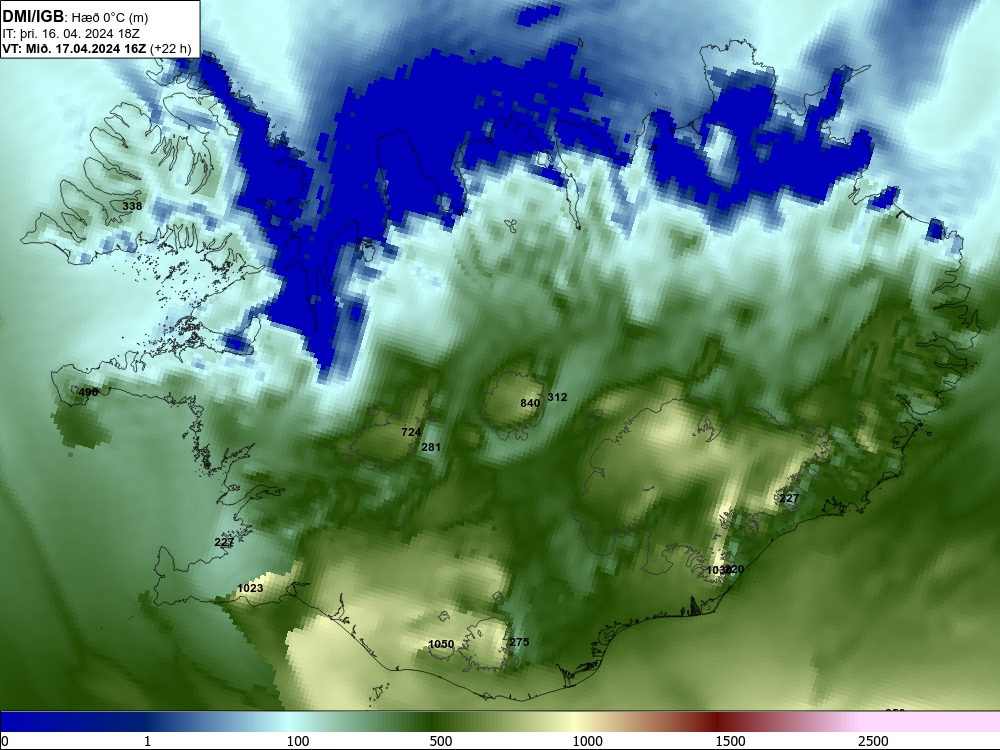This screenshot has width=1000, height=750.
Task: Click the 2500 label on the color scale
Action: pos(873,741)
